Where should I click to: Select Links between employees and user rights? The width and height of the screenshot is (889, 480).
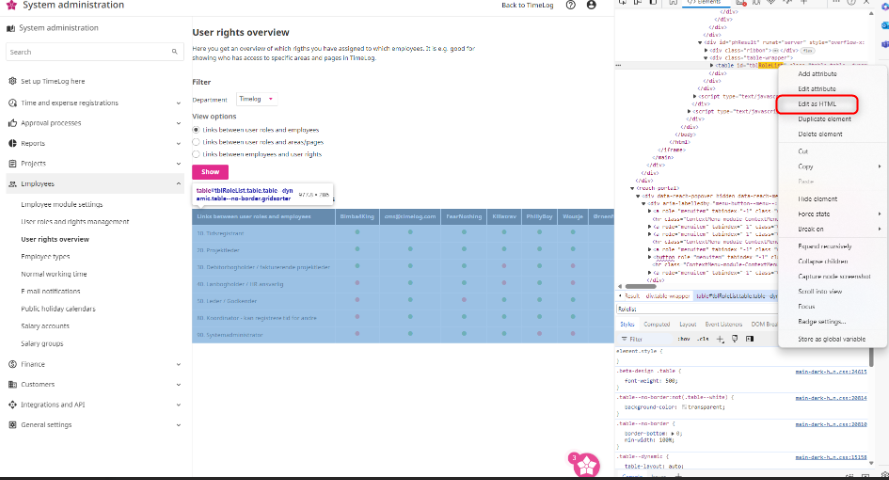coord(196,154)
